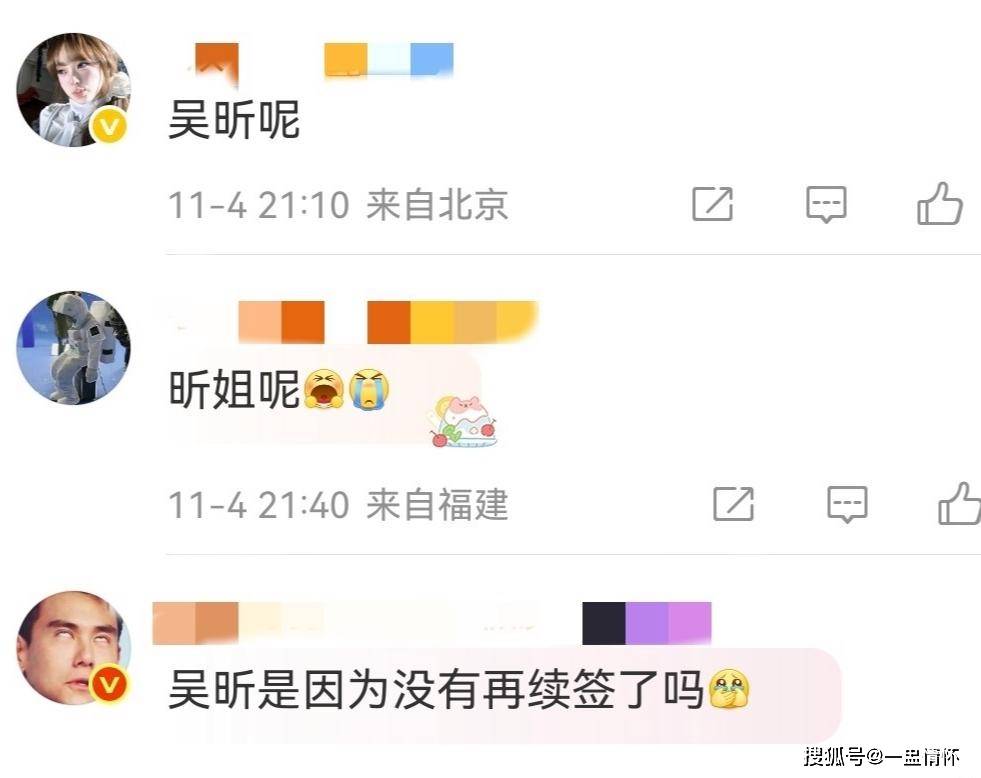Viewport: 981px width, 778px height.
Task: Tap timestamp 11-4 21:40 来自福建
Action: tap(338, 505)
